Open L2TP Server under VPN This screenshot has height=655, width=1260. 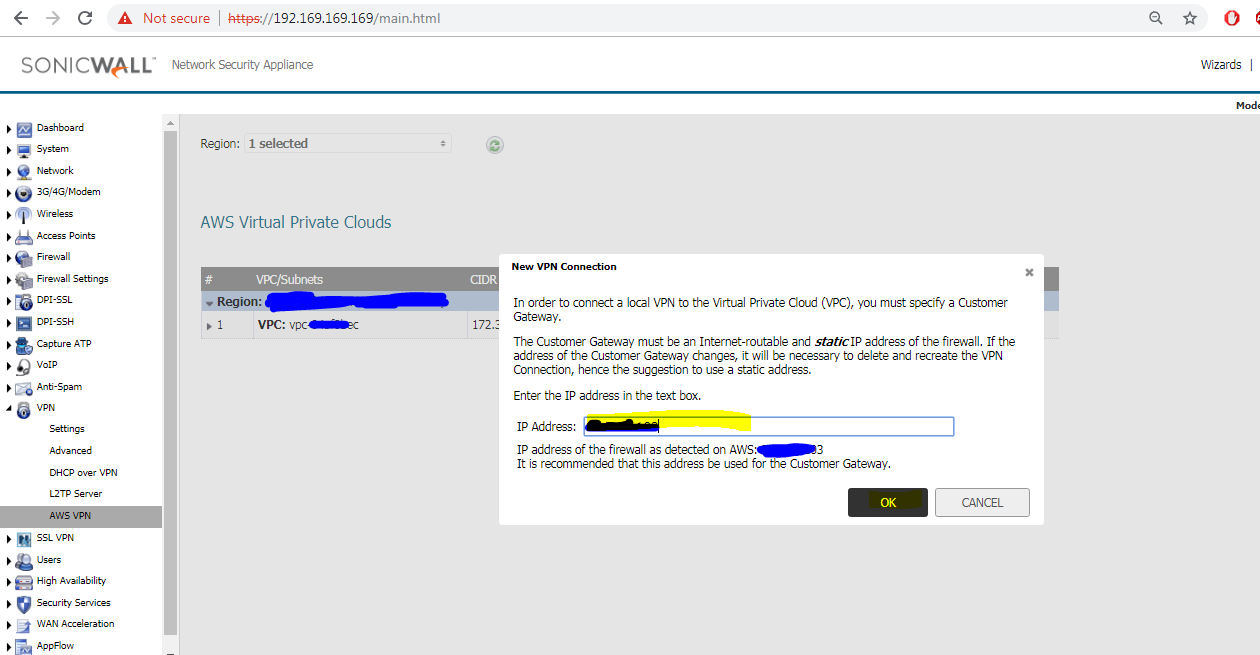coord(75,494)
